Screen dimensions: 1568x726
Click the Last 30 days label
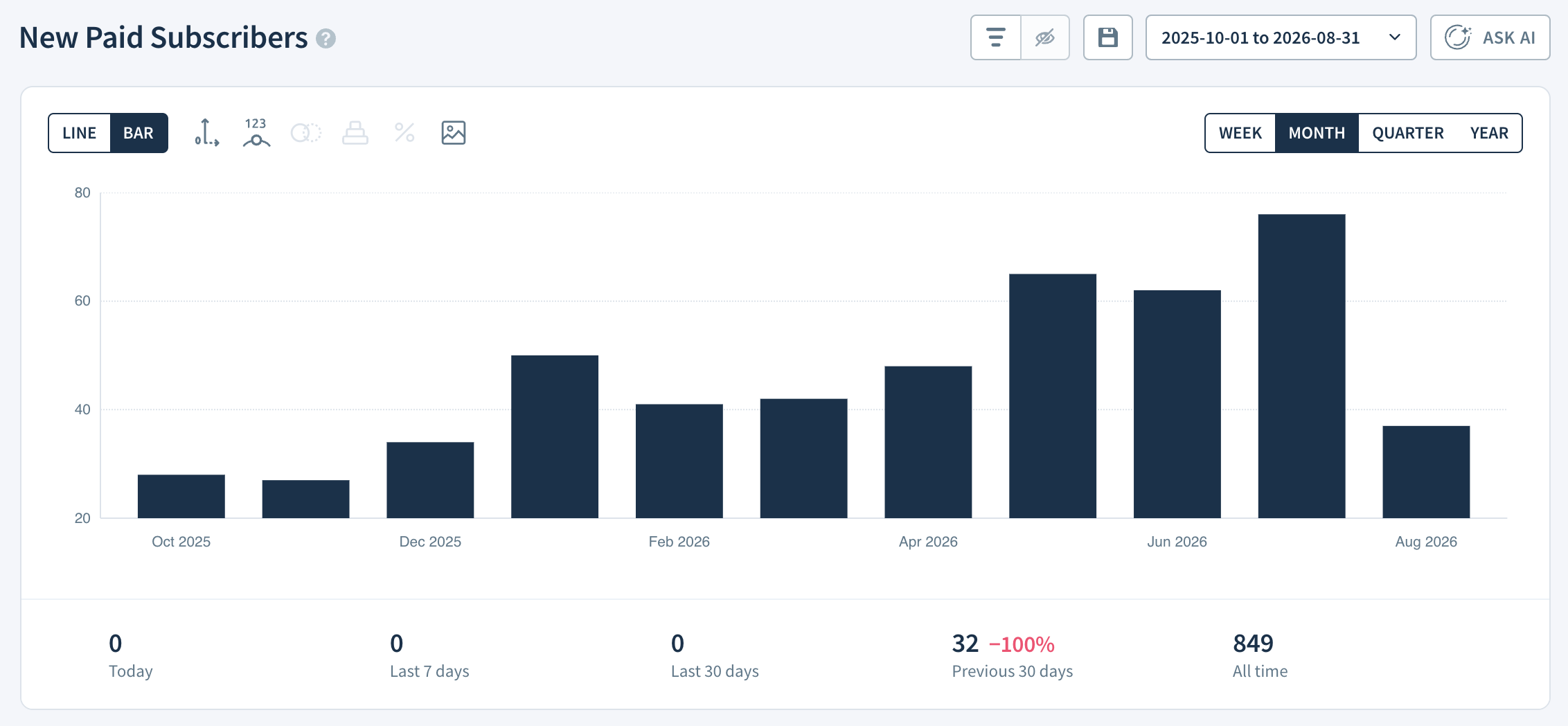point(715,671)
